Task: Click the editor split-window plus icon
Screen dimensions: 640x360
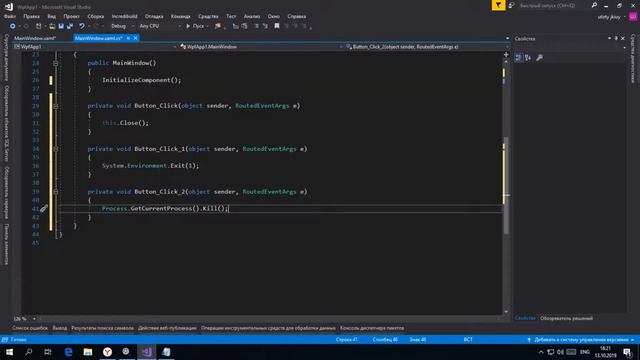Action: pyautogui.click(x=506, y=55)
